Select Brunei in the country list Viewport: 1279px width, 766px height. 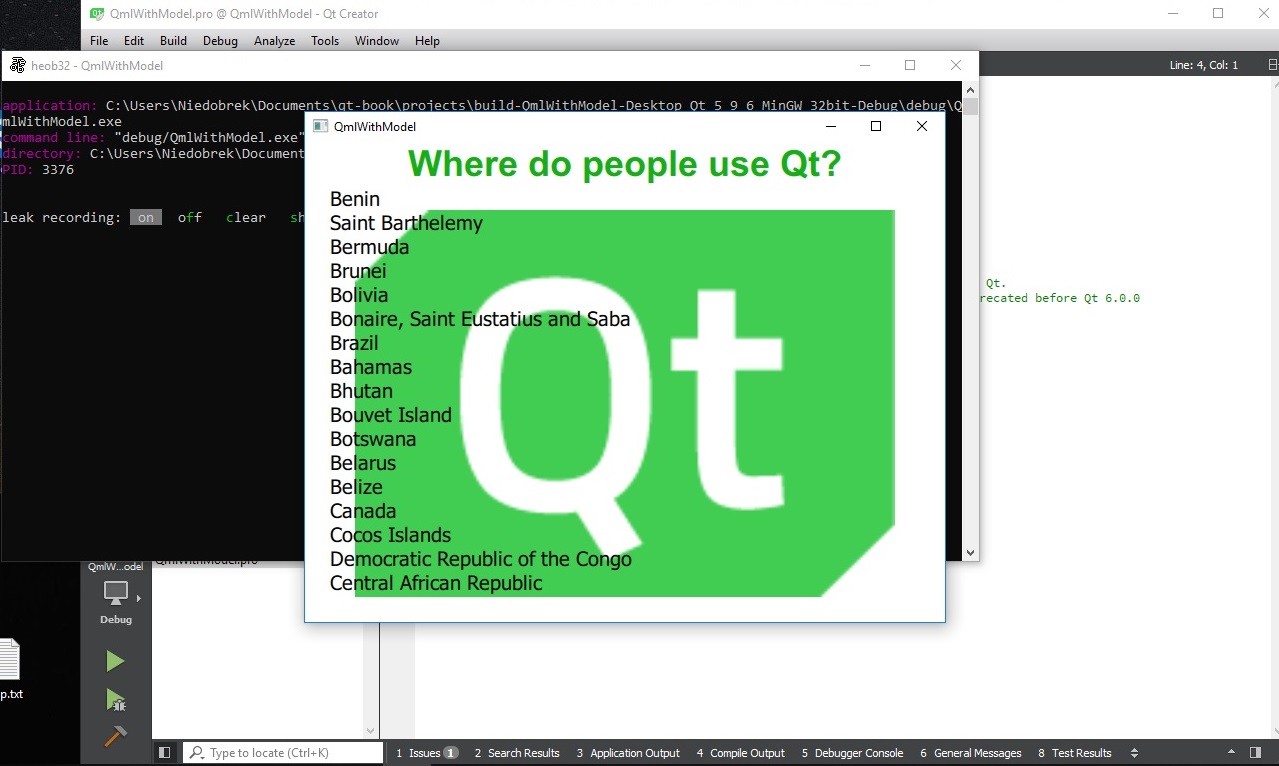358,271
